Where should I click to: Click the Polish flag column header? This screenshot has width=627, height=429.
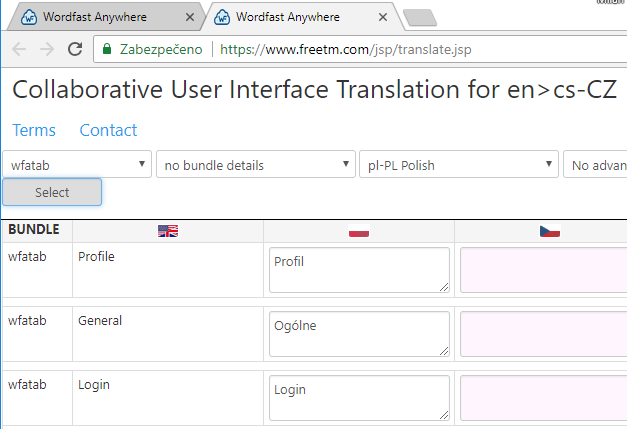pyautogui.click(x=359, y=231)
